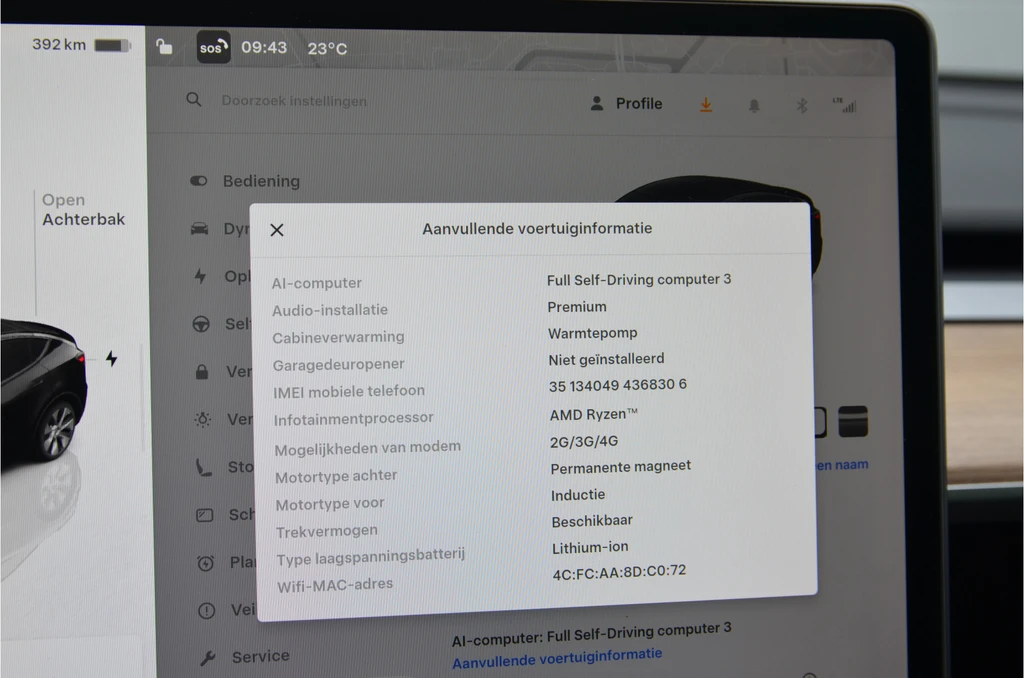
Task: Tap the lights sun menu icon
Action: point(202,419)
